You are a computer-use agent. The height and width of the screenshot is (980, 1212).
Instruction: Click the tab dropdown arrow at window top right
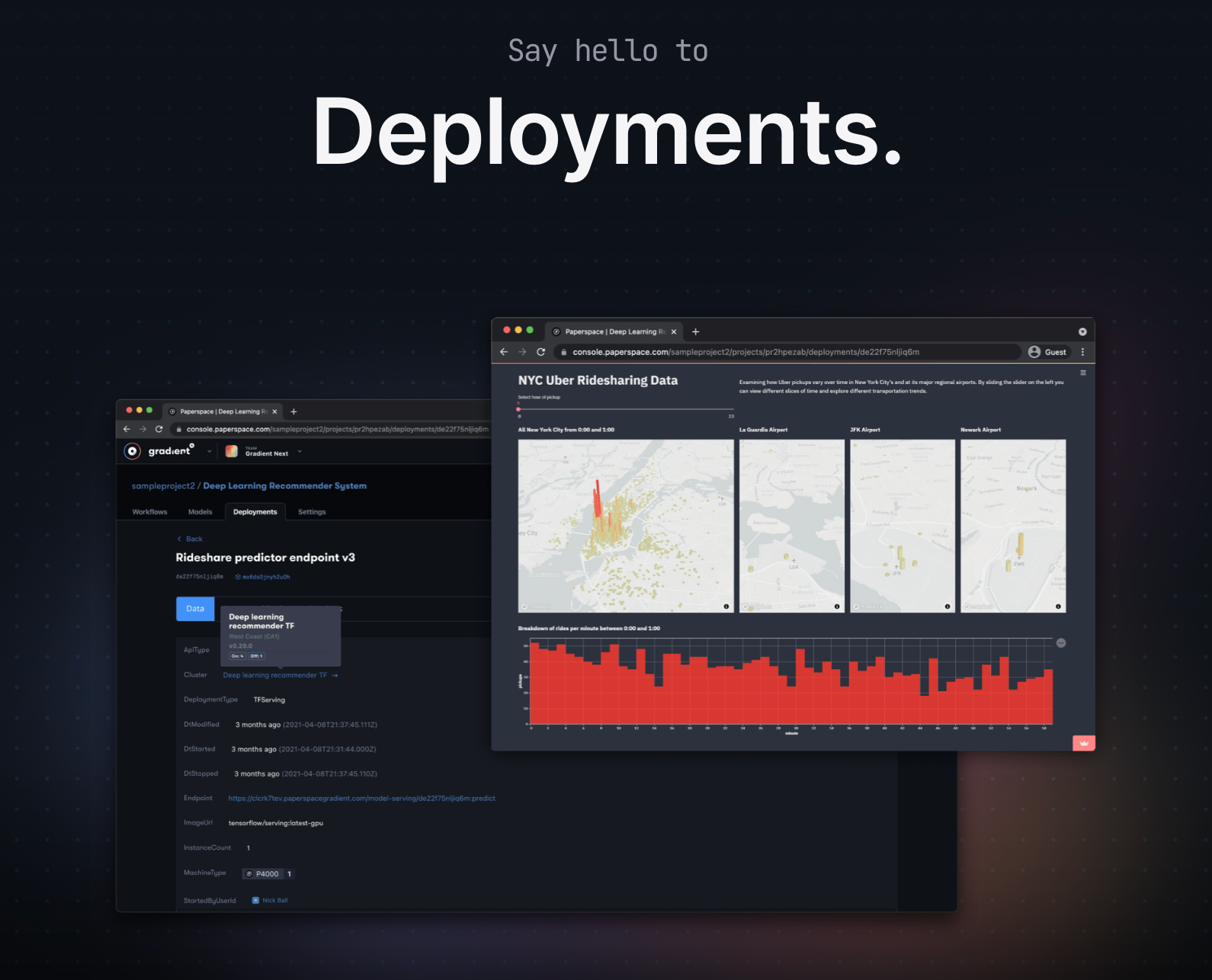click(x=1082, y=331)
